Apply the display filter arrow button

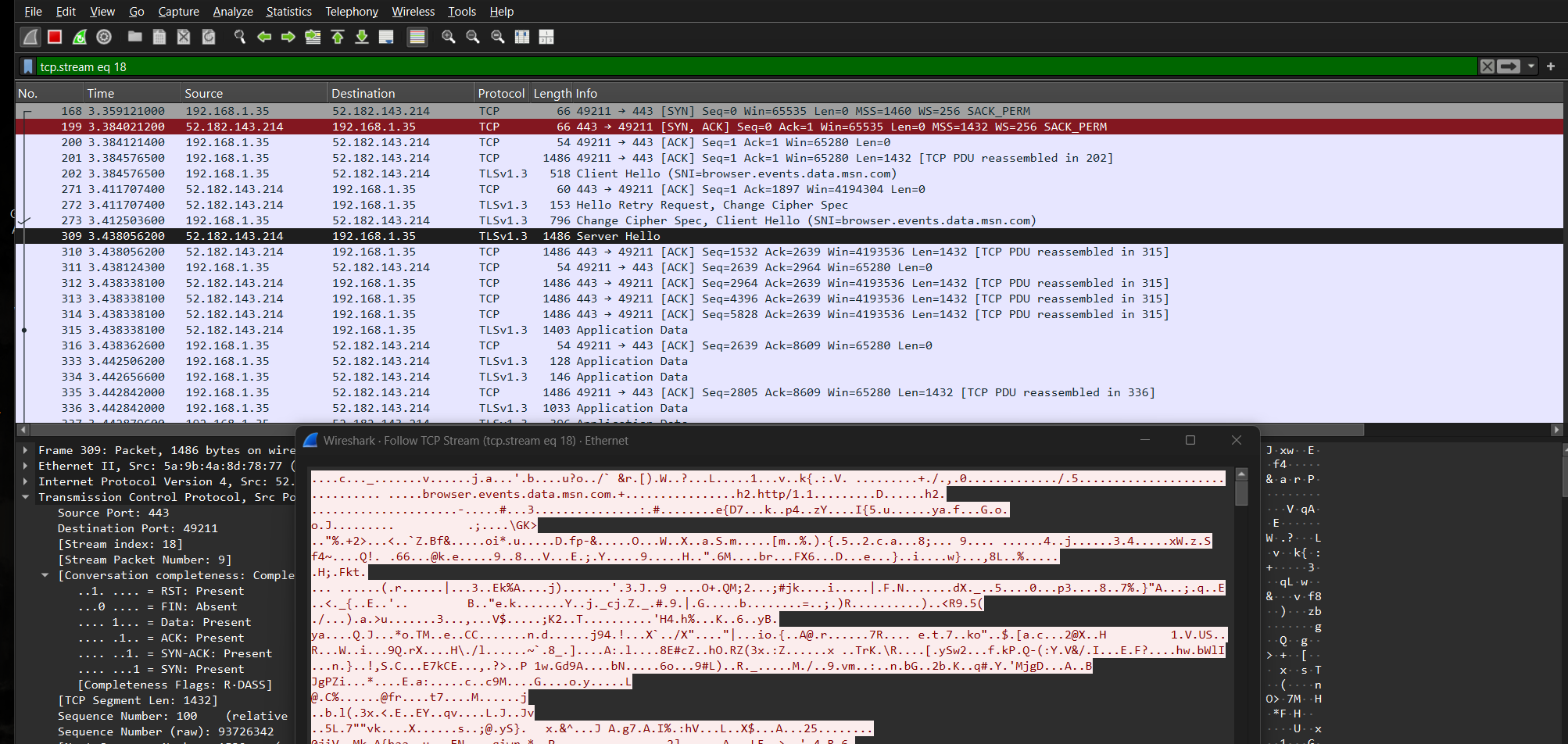(x=1509, y=66)
